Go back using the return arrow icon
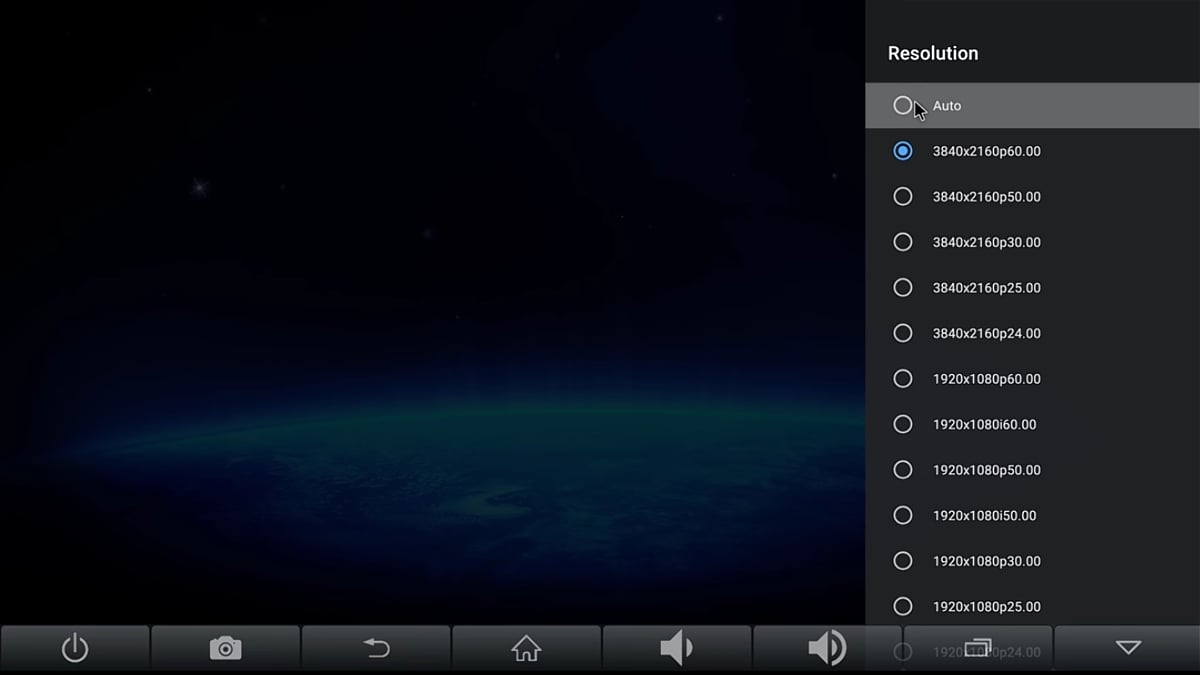Screen dimensions: 1200x675 coord(376,648)
